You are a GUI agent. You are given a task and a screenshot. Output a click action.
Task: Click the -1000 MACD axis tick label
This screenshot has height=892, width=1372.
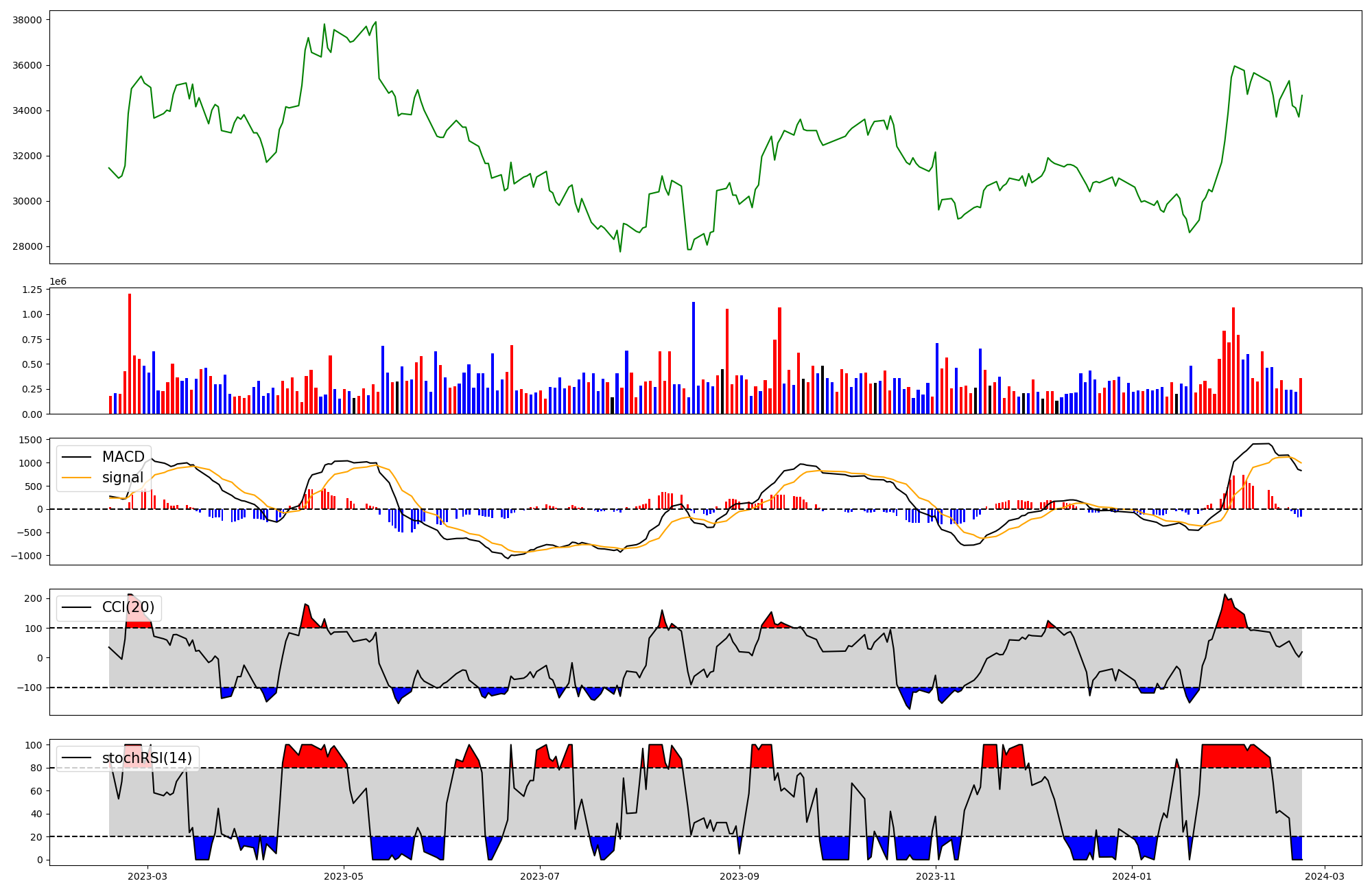click(26, 556)
